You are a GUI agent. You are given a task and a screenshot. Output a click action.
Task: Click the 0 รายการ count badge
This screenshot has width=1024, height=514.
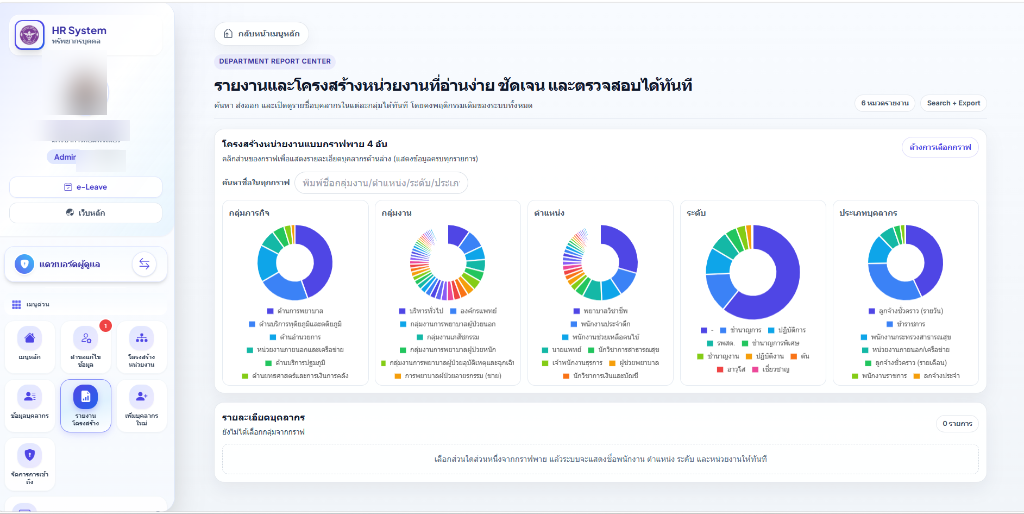point(957,424)
